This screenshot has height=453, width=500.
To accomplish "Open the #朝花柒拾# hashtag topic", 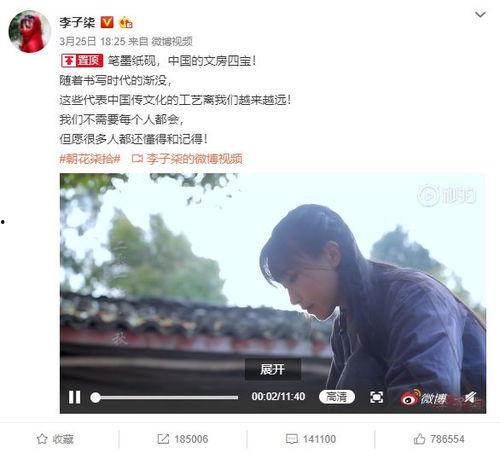I will click(90, 159).
